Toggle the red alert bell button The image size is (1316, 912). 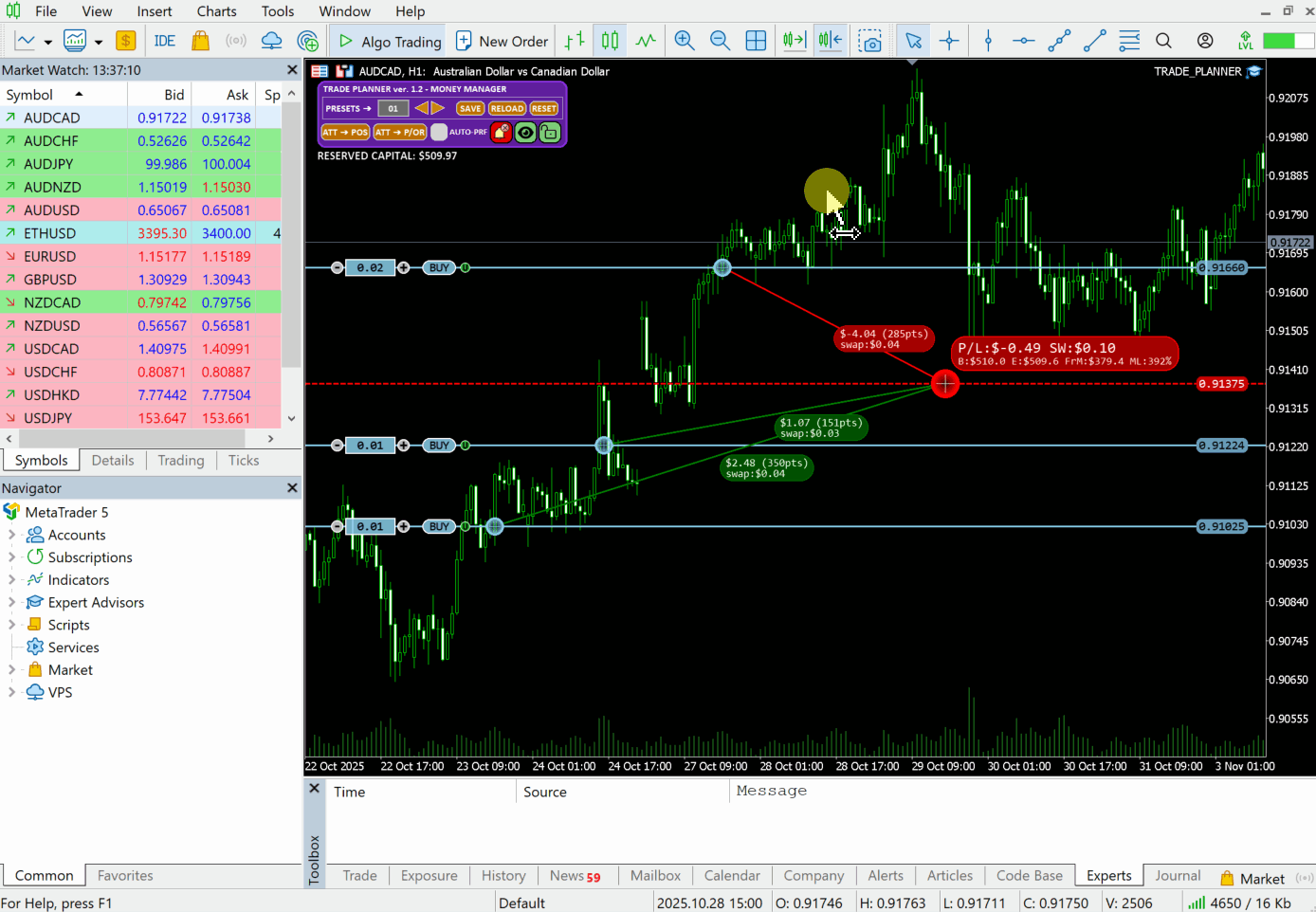point(502,132)
